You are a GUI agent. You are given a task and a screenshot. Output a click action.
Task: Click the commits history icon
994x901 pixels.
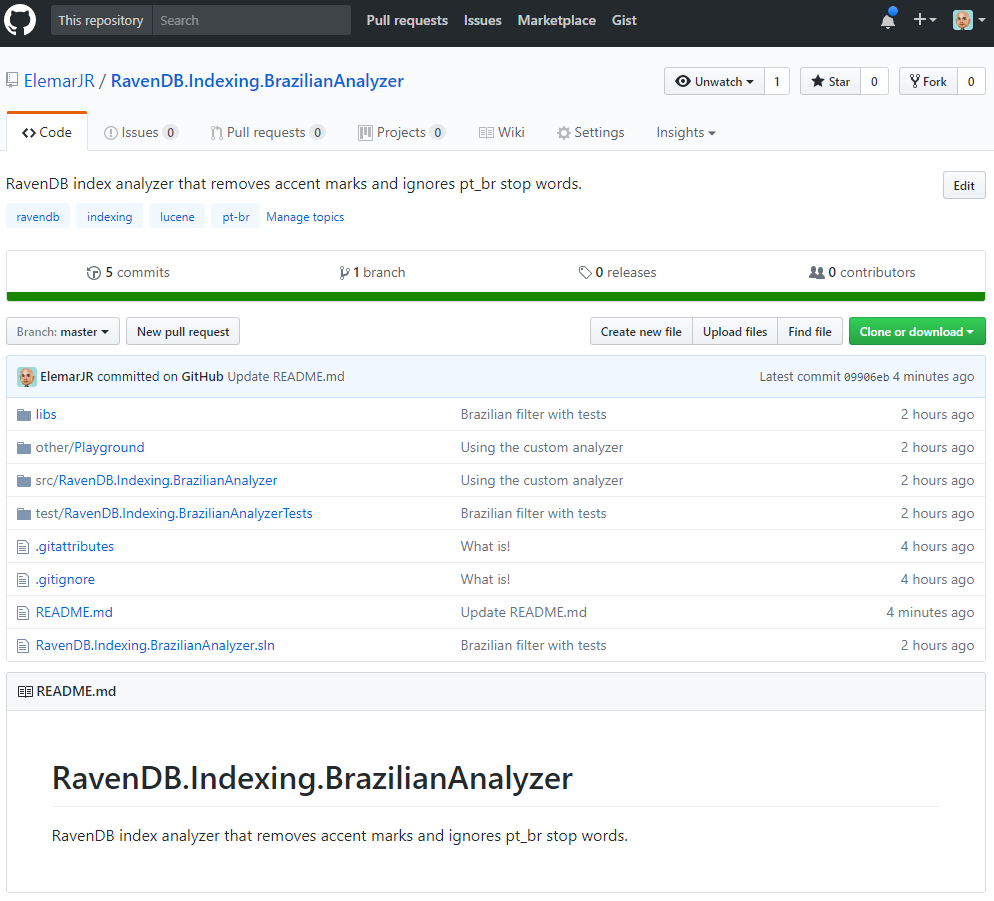(94, 272)
